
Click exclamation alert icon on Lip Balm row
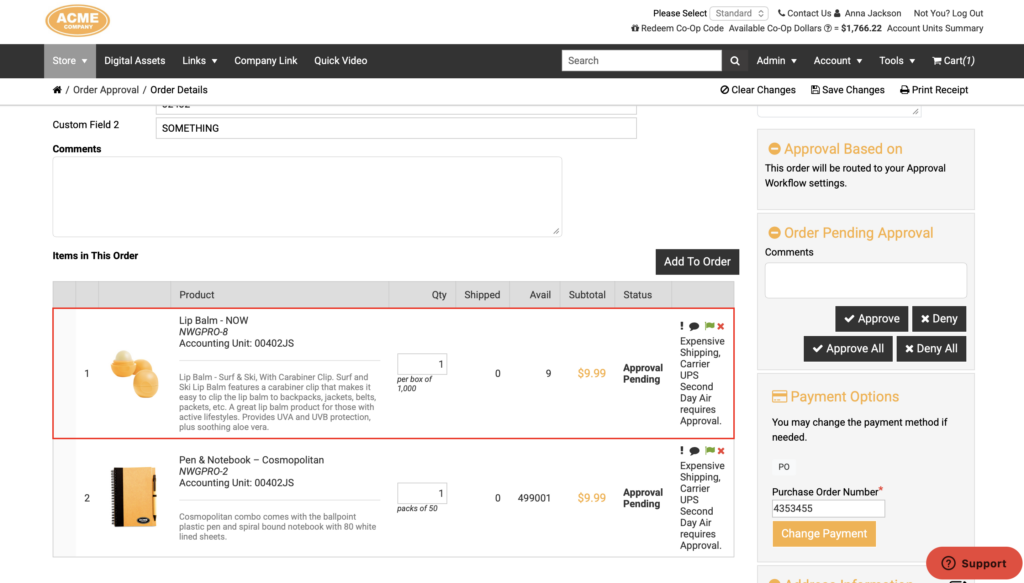tap(682, 326)
